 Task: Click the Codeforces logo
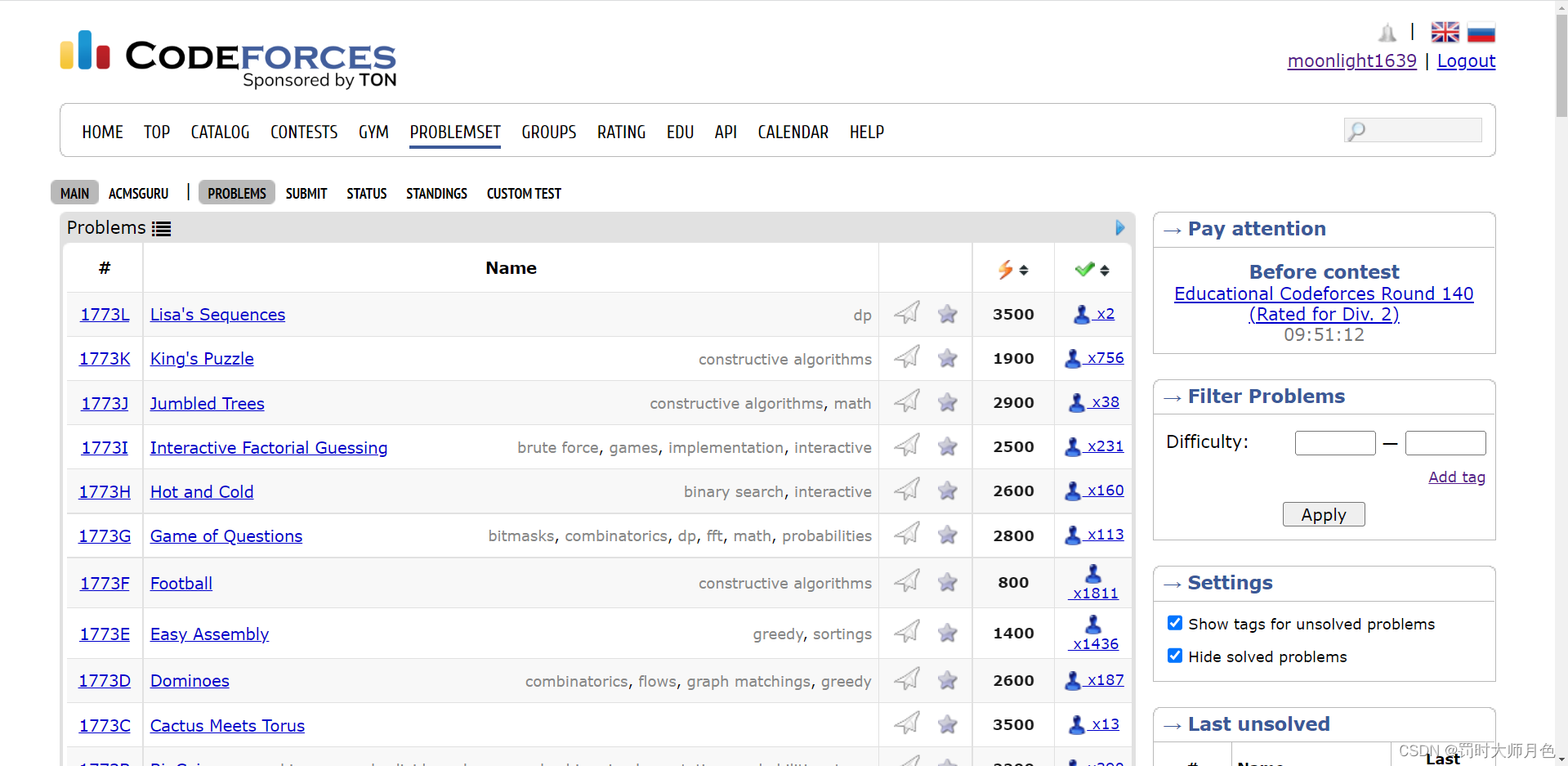click(x=228, y=59)
